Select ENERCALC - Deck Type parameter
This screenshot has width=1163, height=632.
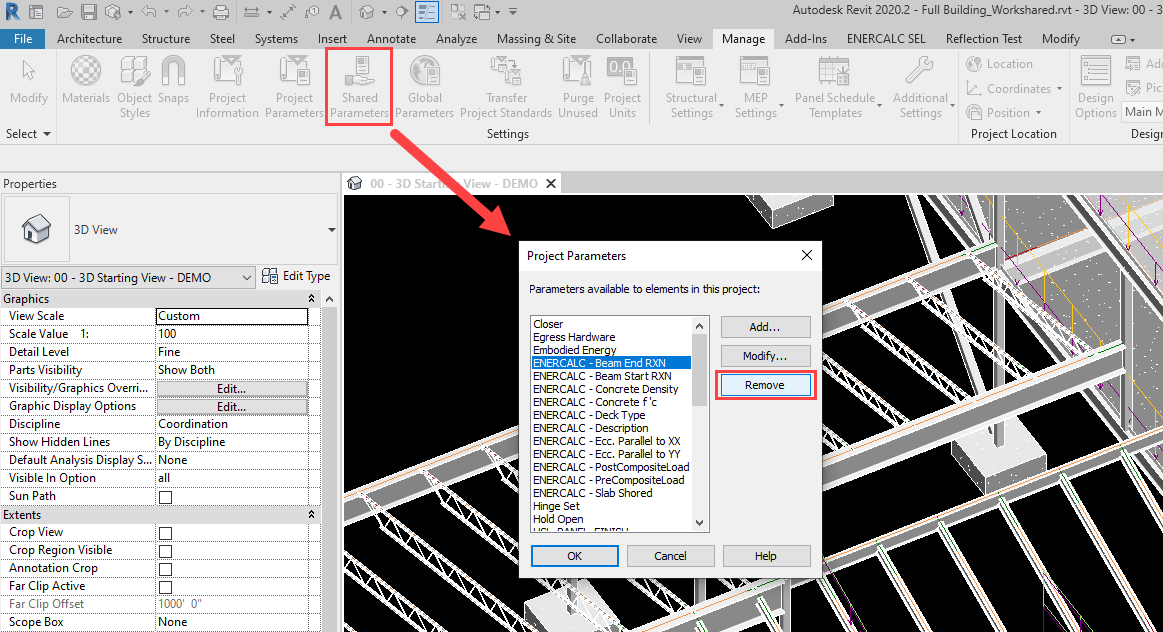589,415
